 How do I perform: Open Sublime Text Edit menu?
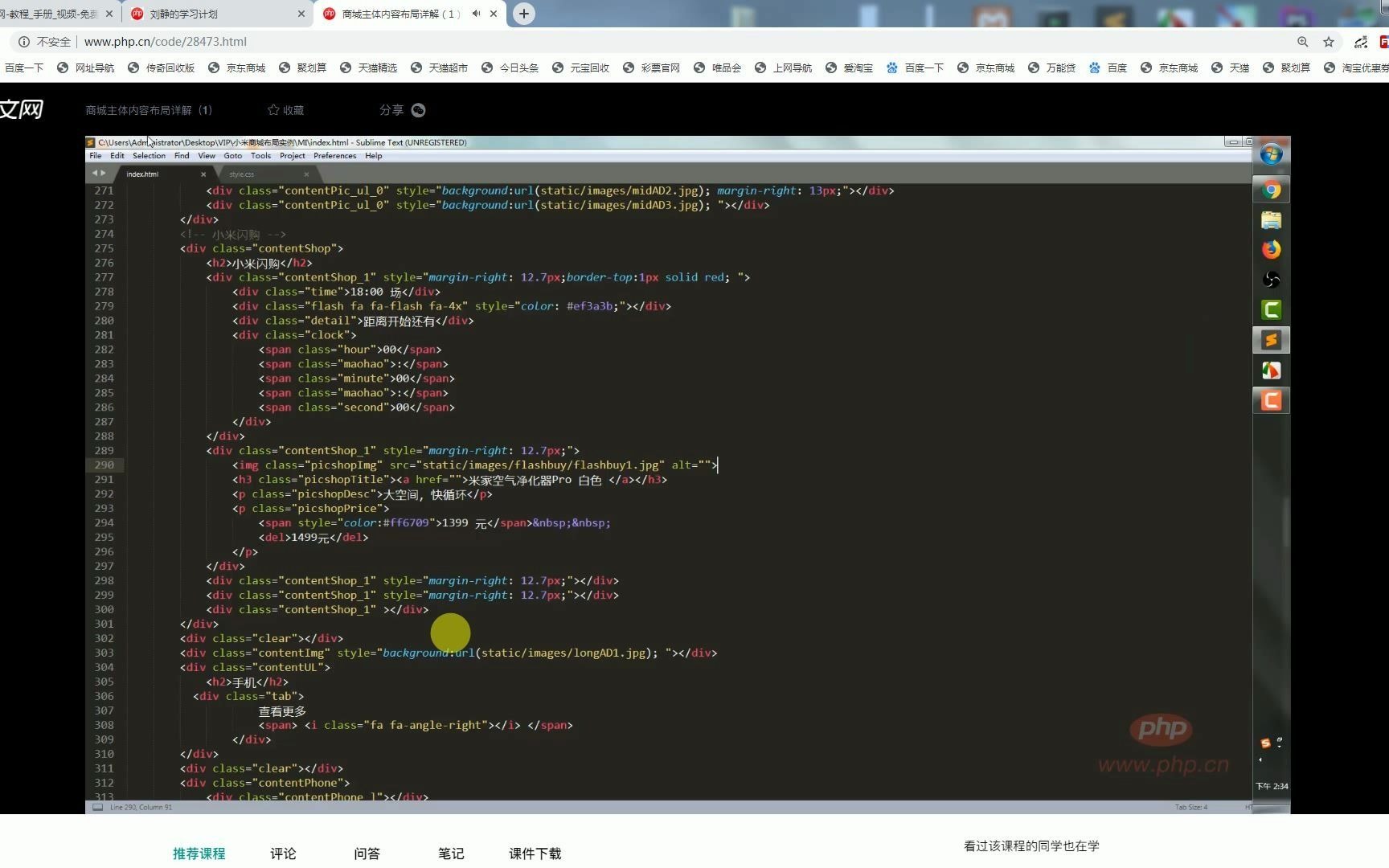pos(117,156)
